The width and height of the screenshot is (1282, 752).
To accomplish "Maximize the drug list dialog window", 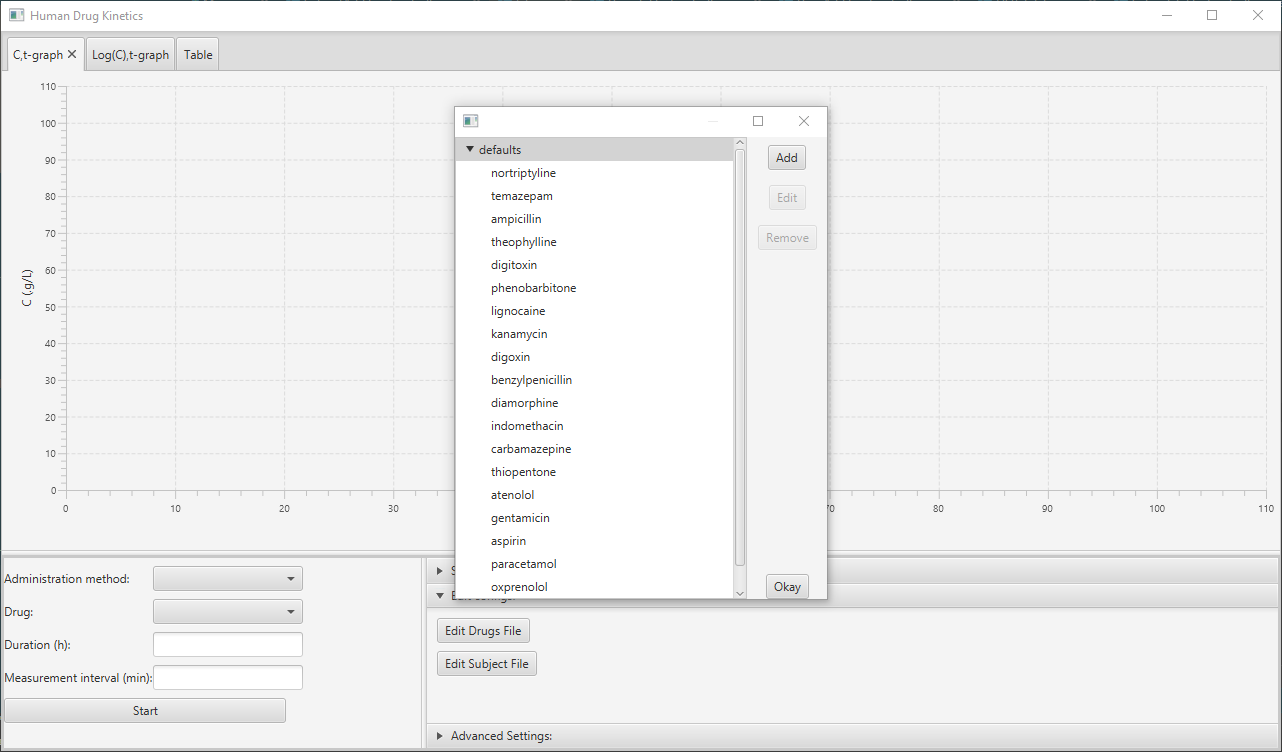I will tap(758, 121).
